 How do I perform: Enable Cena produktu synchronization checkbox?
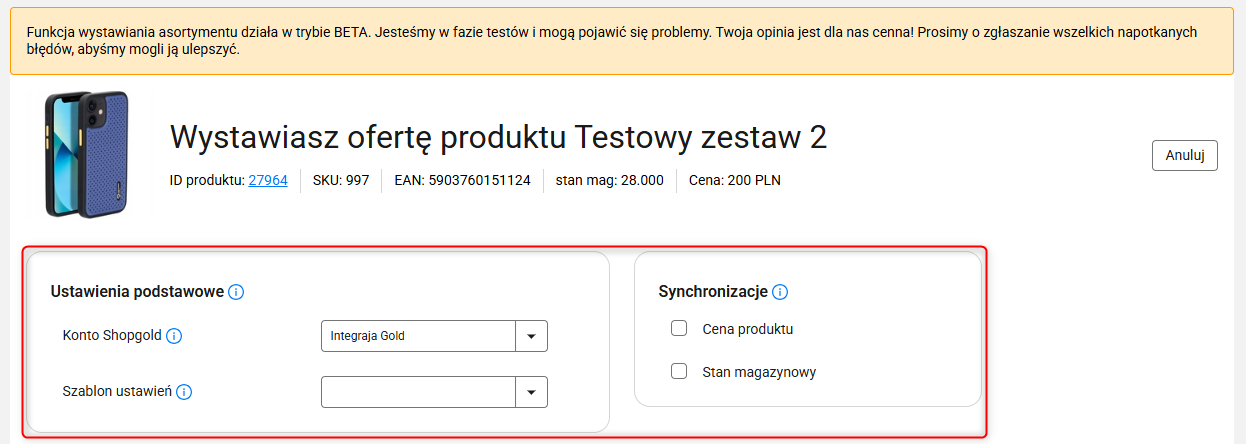(679, 328)
